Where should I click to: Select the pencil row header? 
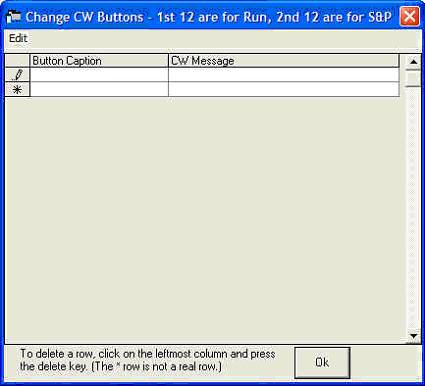pos(17,75)
